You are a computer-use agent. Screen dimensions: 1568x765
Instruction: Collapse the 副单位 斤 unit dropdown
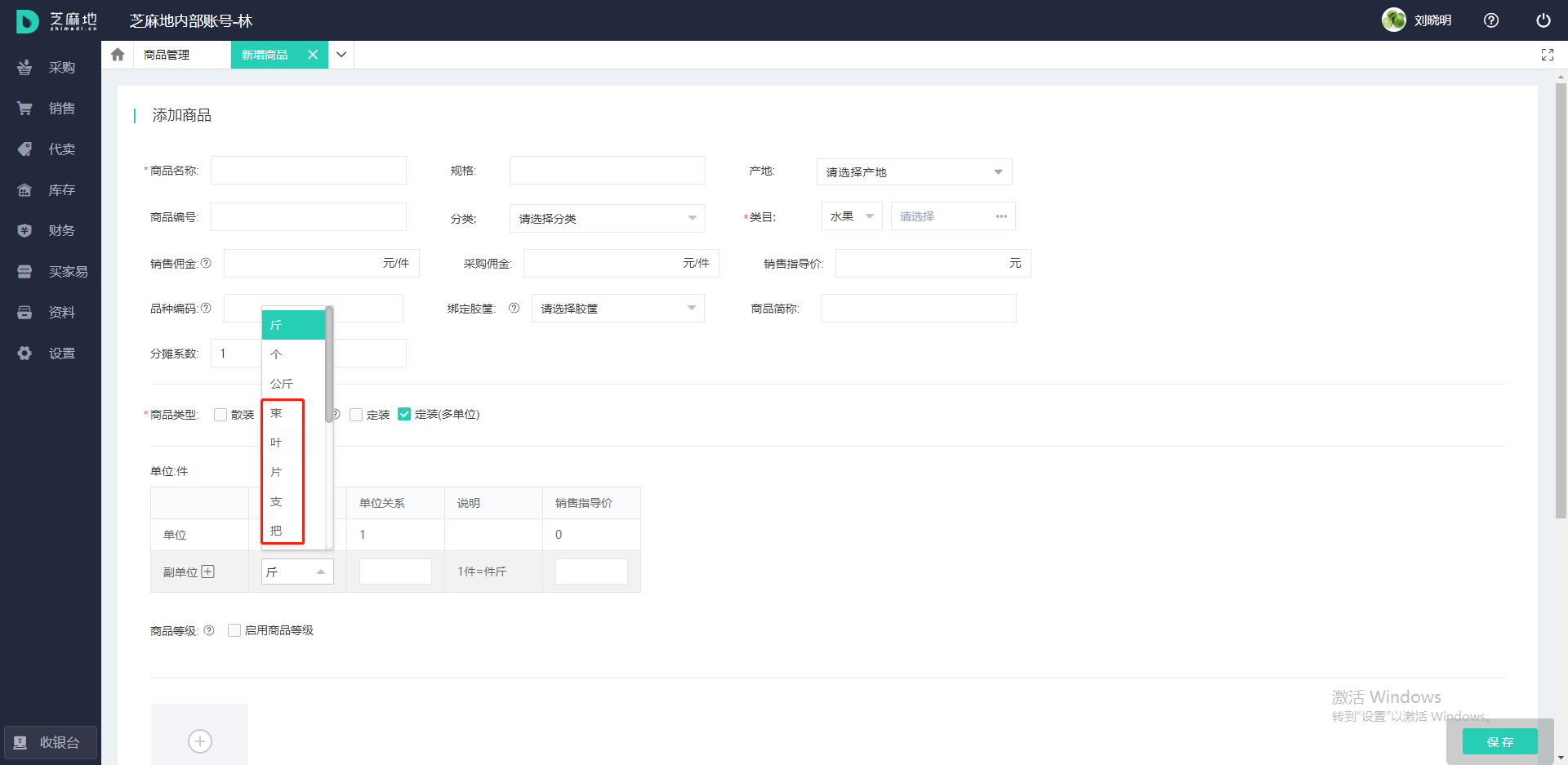[297, 572]
